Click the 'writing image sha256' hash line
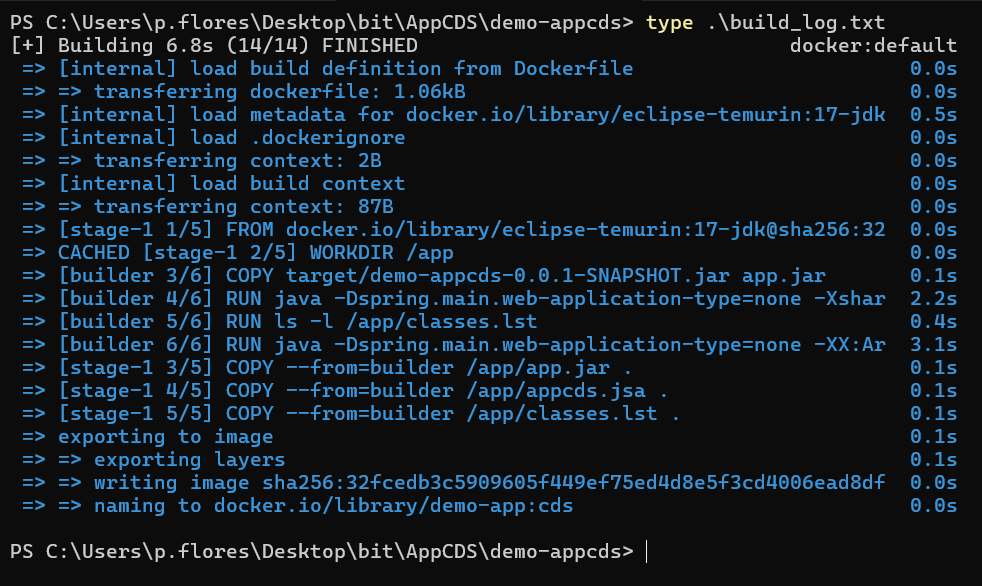This screenshot has height=586, width=982. pyautogui.click(x=471, y=483)
